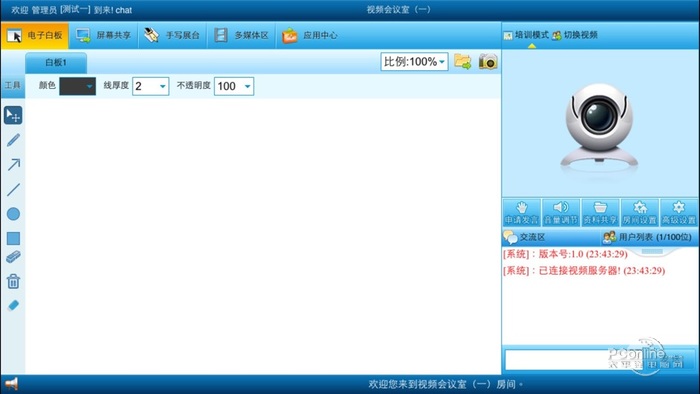The image size is (700, 394).
Task: Click the 工具 tools label
Action: click(12, 85)
